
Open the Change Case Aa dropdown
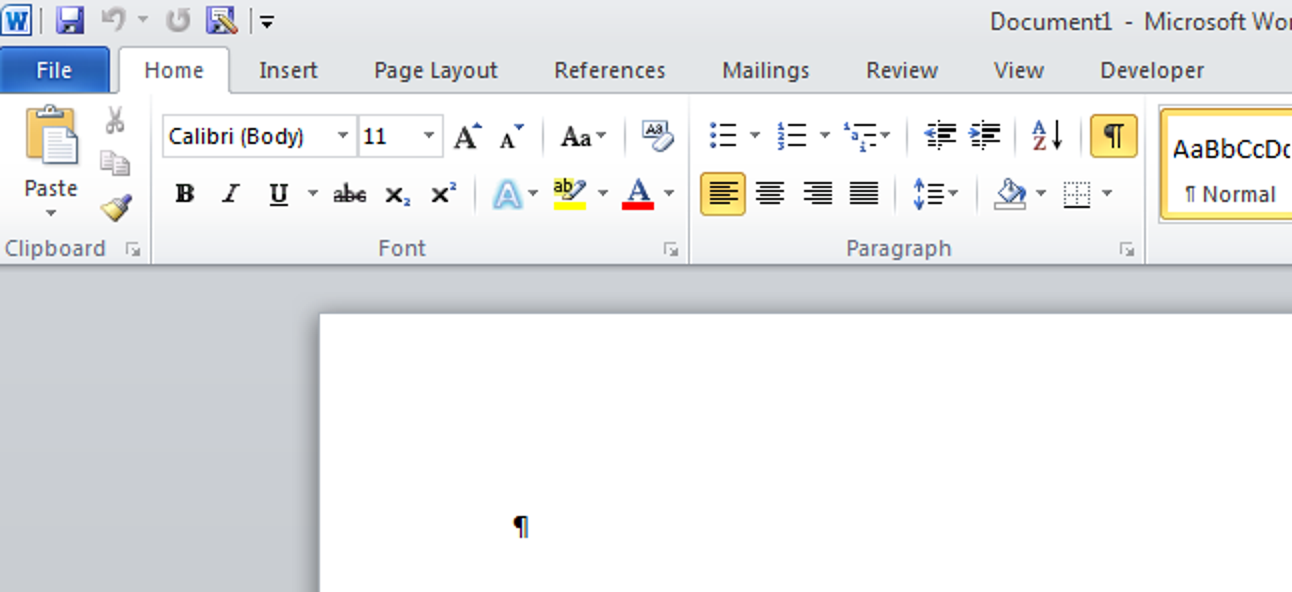point(583,136)
